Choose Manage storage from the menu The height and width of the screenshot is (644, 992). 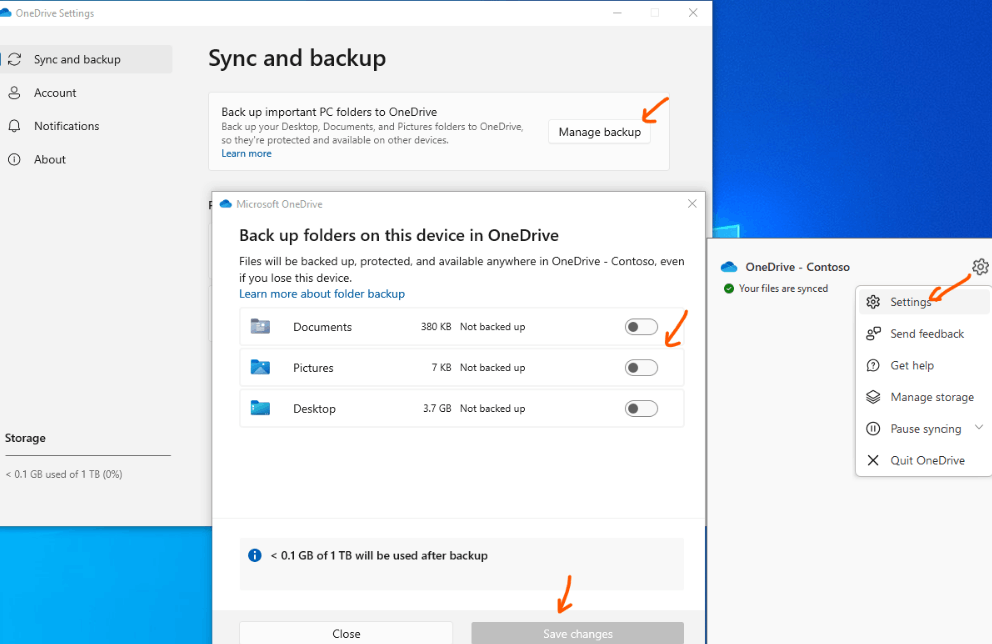tap(924, 397)
